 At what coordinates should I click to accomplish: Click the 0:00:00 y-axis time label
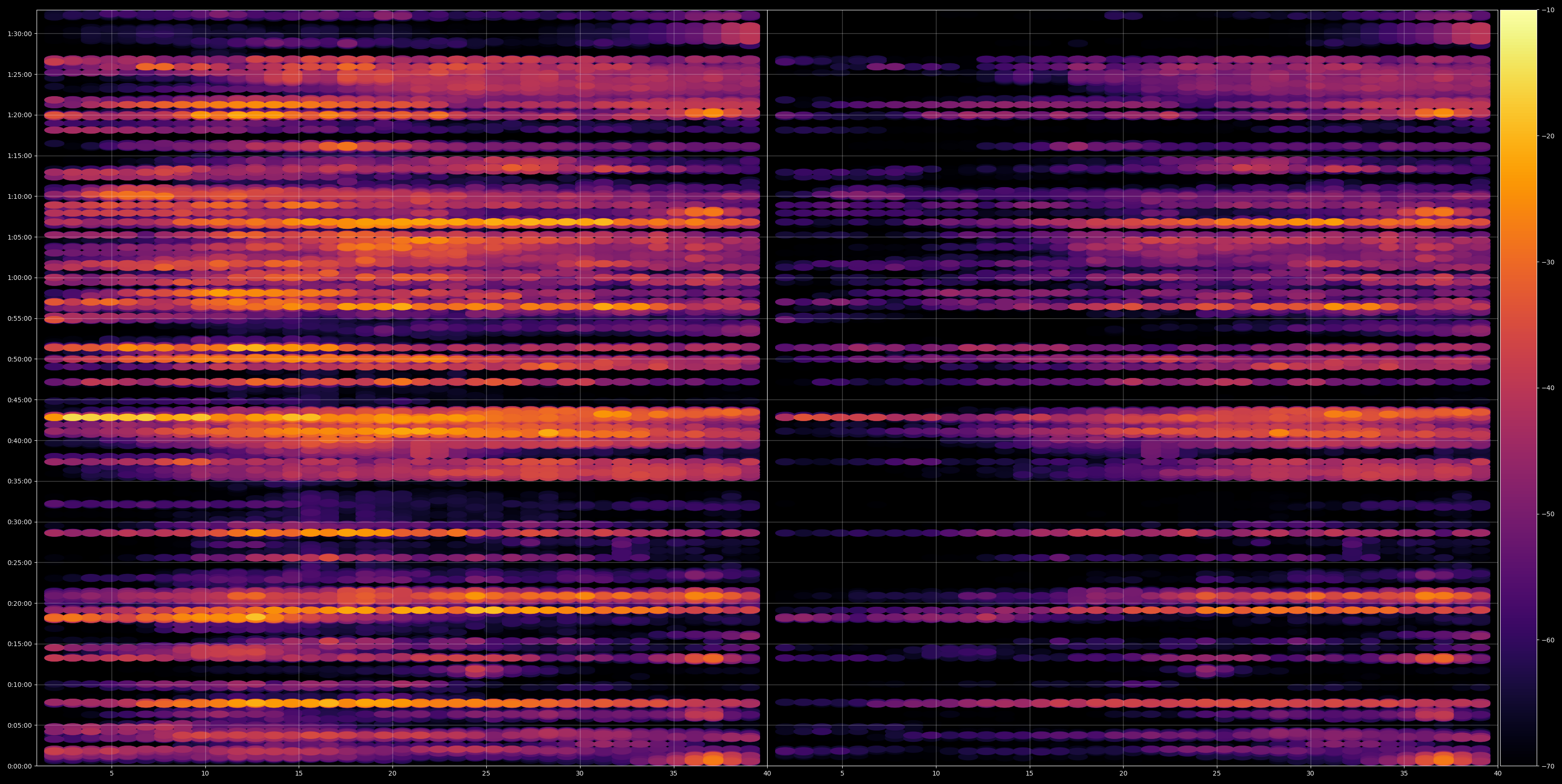click(19, 766)
